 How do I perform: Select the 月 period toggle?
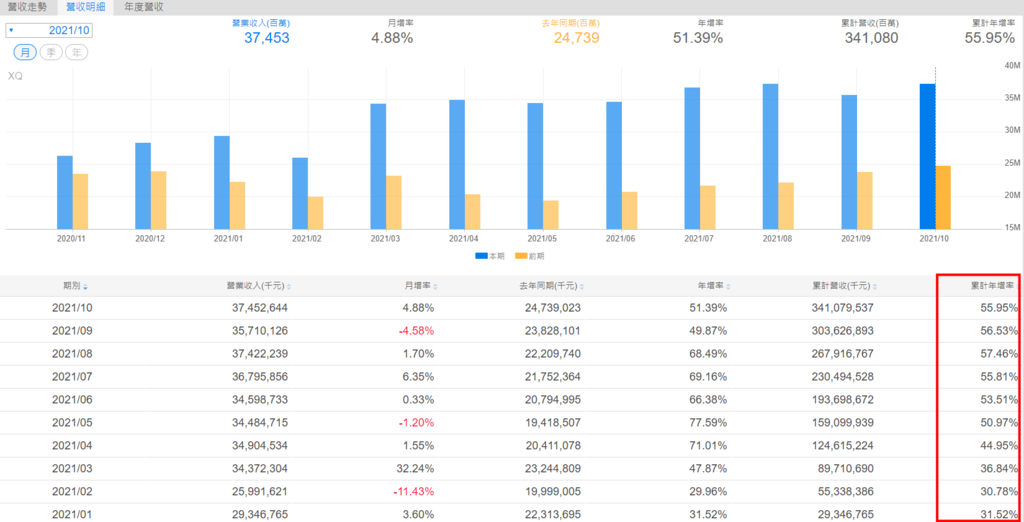[25, 53]
